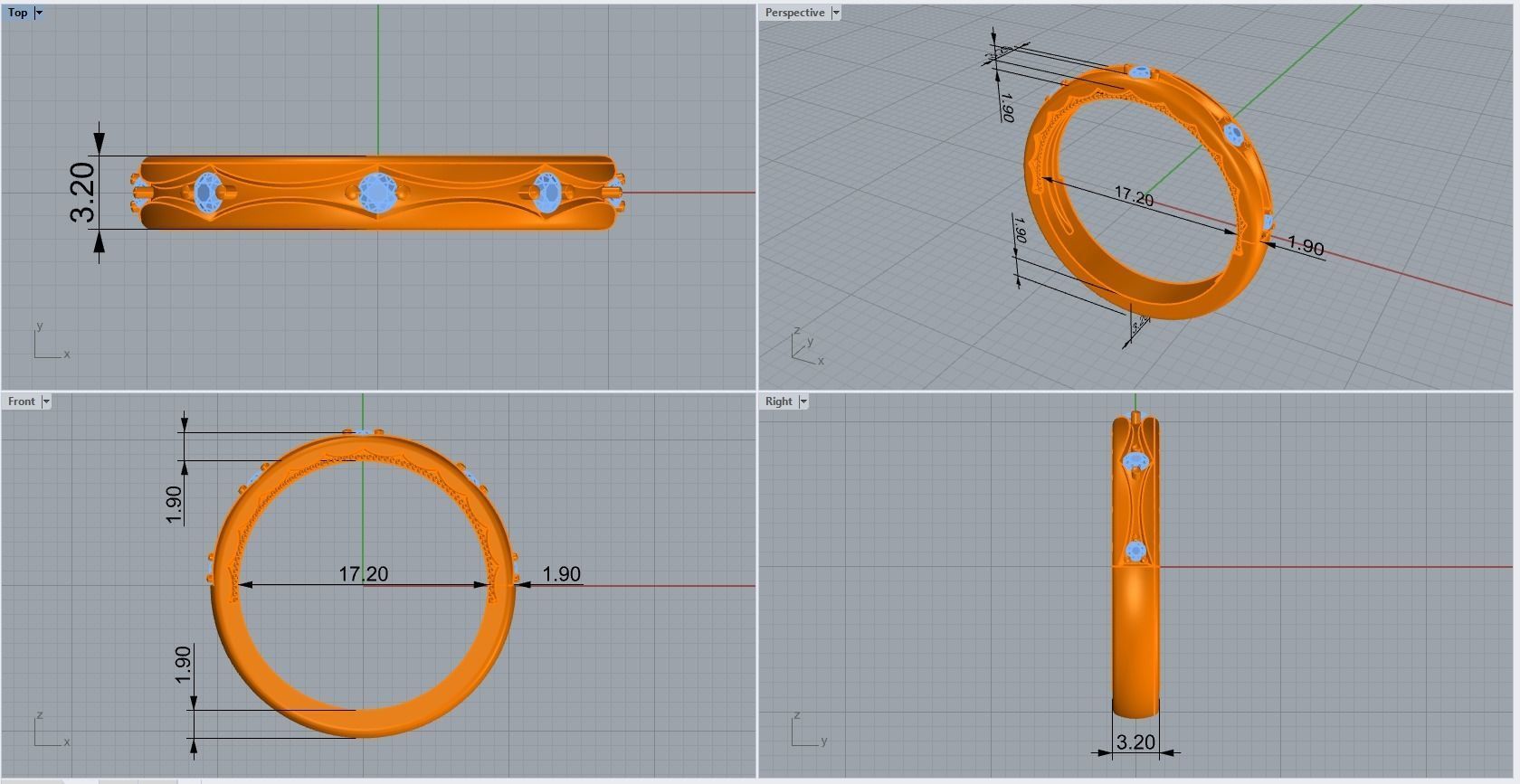Click the Right viewport title label
The height and width of the screenshot is (784, 1520).
[778, 401]
